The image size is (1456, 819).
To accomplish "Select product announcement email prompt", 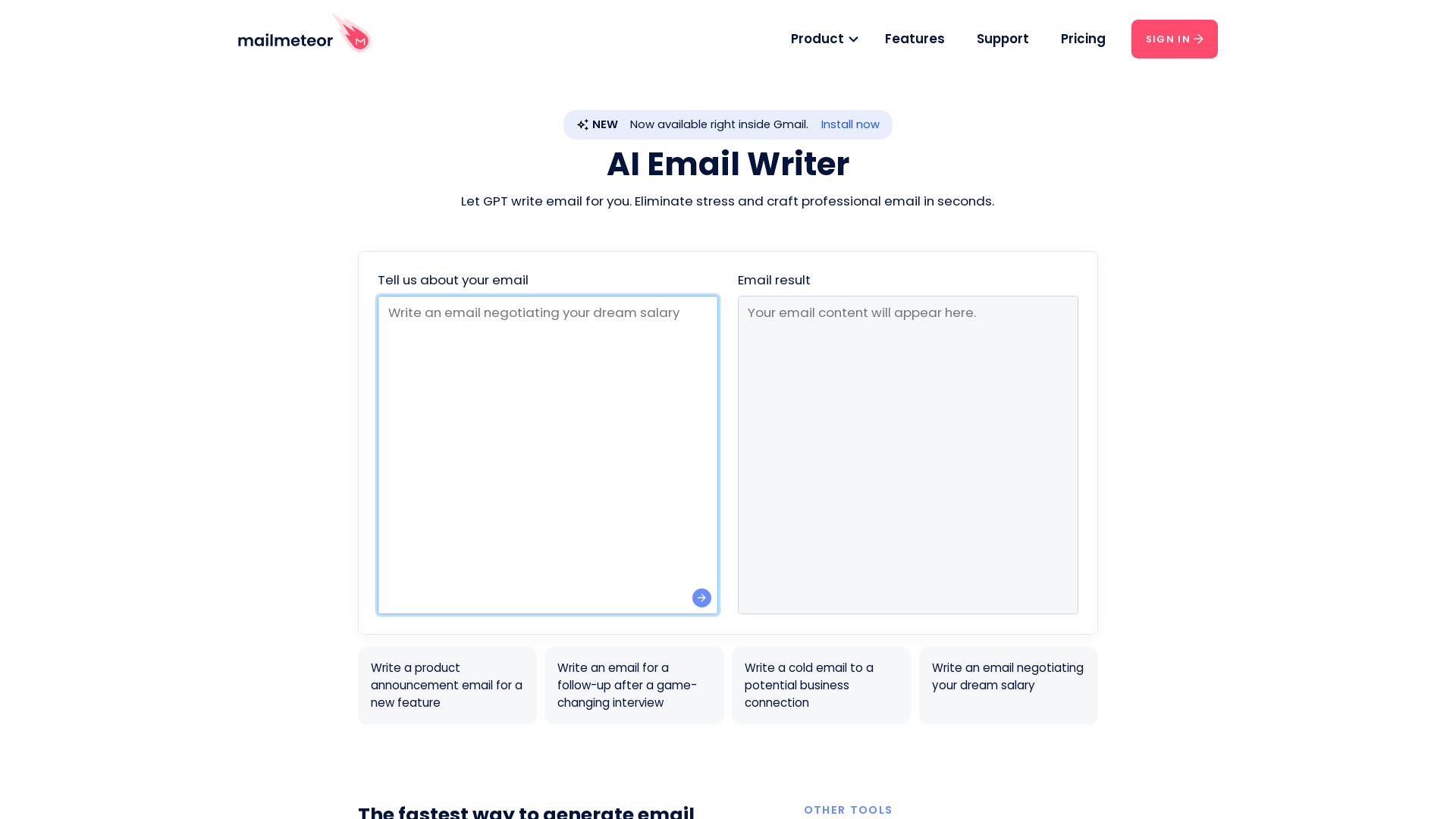I will [447, 685].
